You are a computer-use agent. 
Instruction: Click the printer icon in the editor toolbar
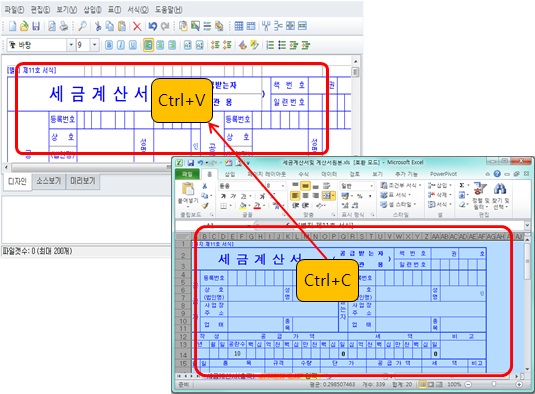coord(63,26)
